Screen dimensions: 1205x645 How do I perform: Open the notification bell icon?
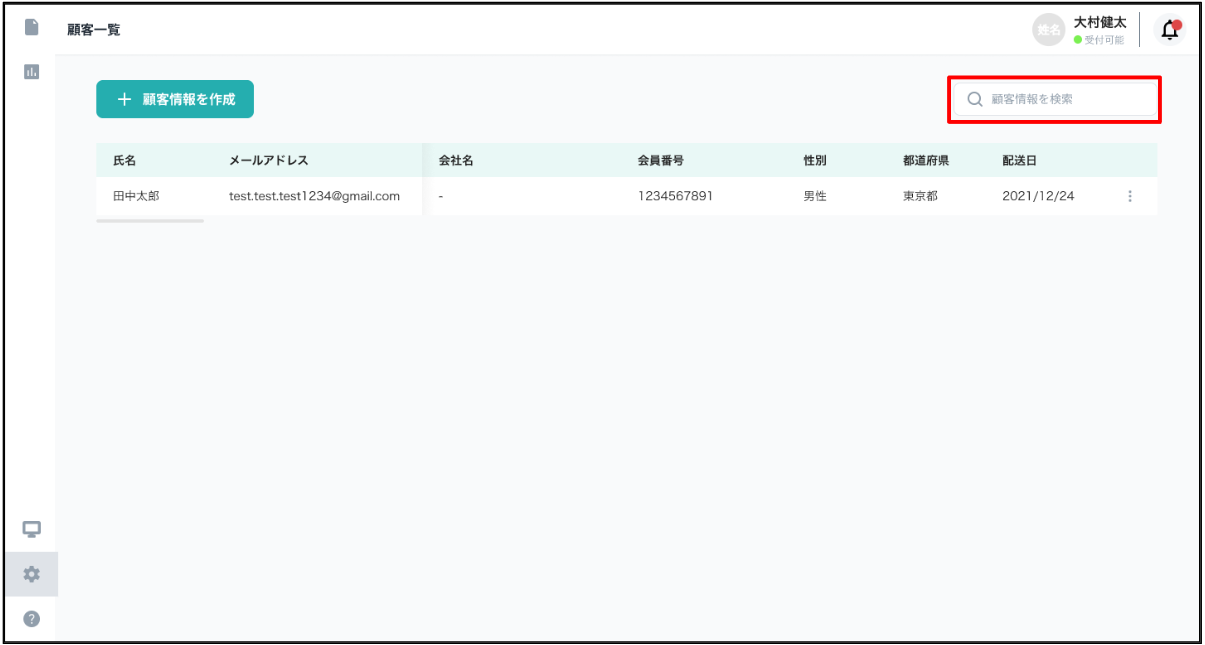[x=1169, y=30]
